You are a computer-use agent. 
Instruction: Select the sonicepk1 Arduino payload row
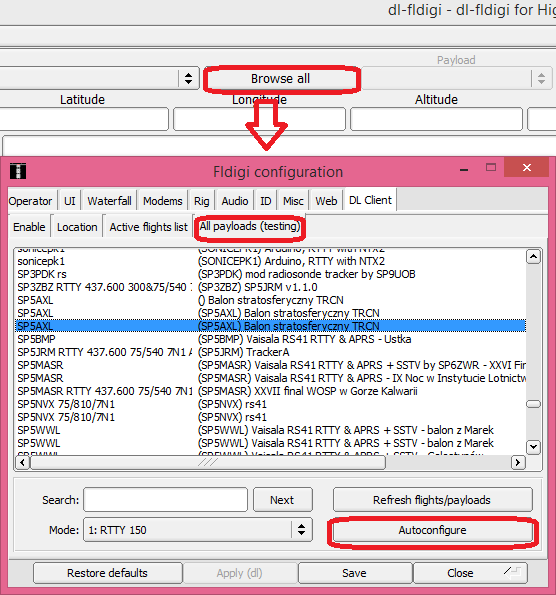(x=270, y=261)
